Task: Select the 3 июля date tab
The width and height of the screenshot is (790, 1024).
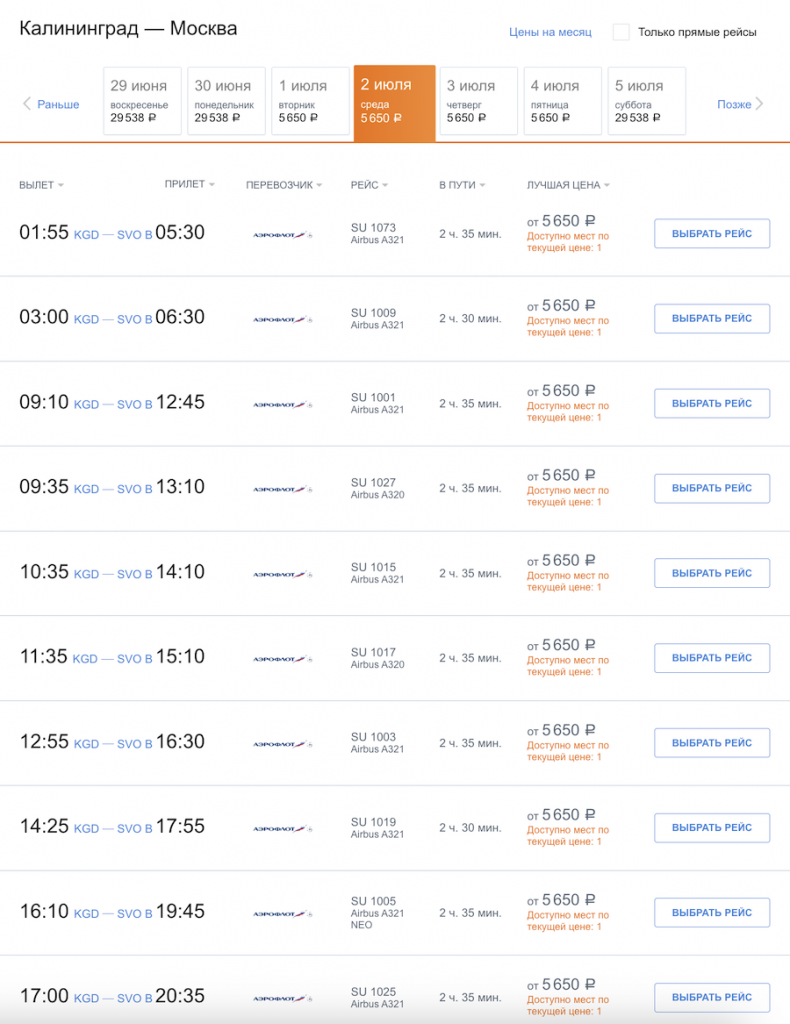Action: coord(477,100)
